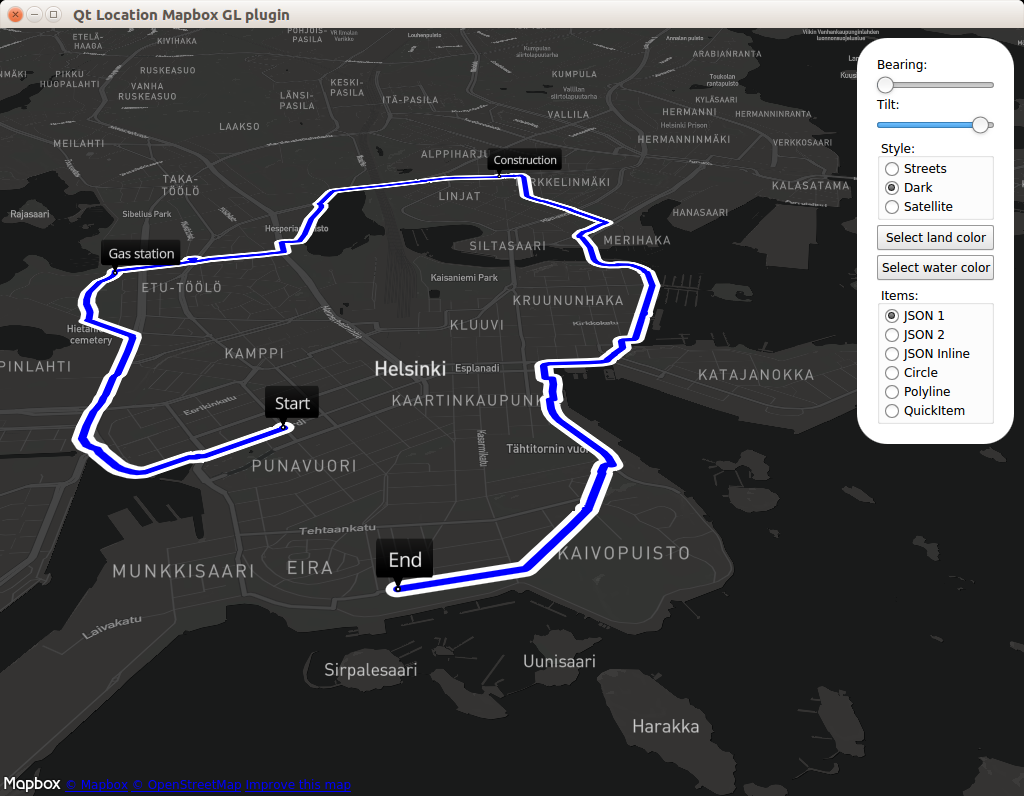The height and width of the screenshot is (796, 1024).
Task: Click the KAMPPI district label
Action: [254, 353]
